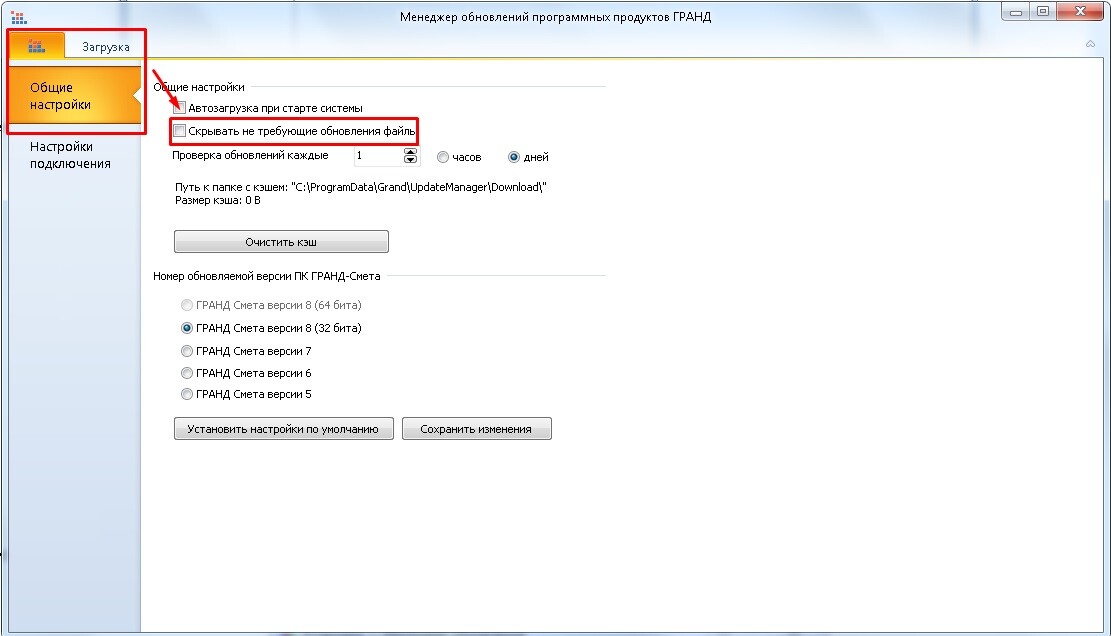Image resolution: width=1111 pixels, height=636 pixels.
Task: Click Установить настройки по умолчанию button
Action: (283, 428)
